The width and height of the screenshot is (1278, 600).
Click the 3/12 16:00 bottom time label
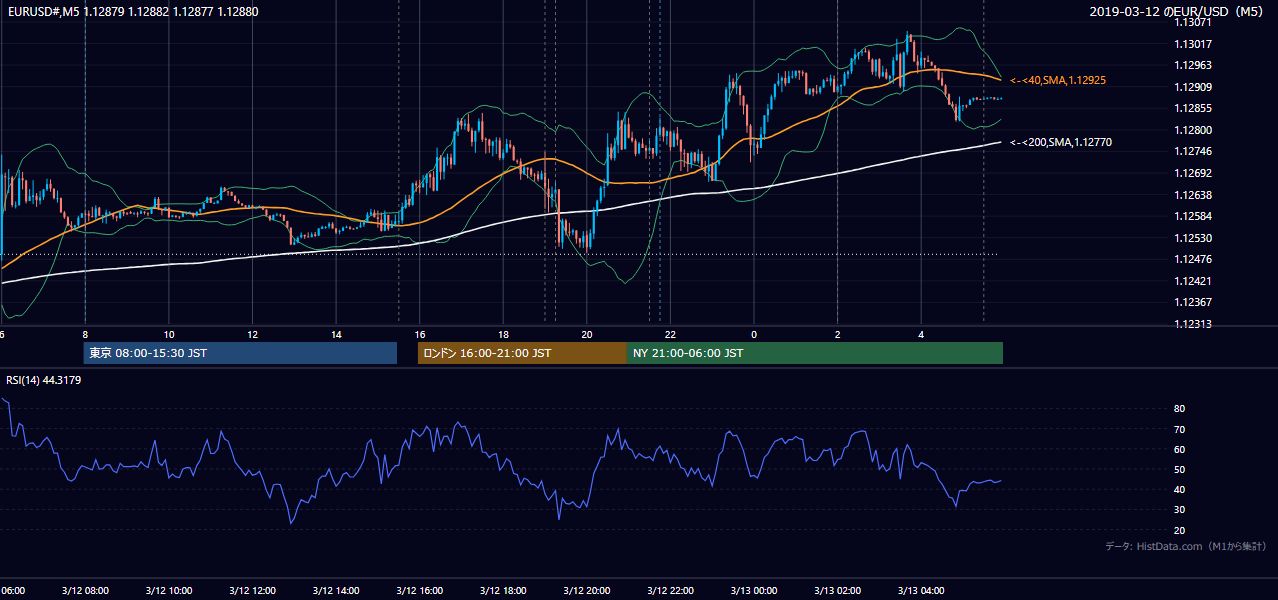coord(419,591)
